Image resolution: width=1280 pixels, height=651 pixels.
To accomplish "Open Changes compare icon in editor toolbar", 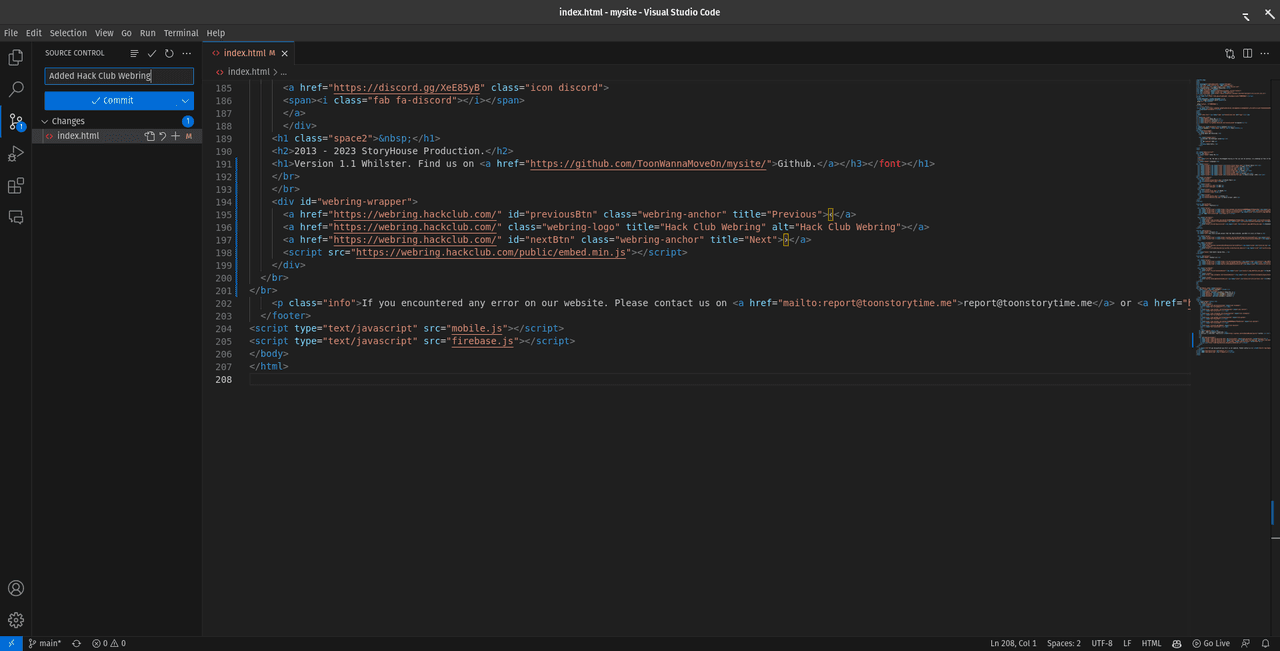I will coord(1230,53).
